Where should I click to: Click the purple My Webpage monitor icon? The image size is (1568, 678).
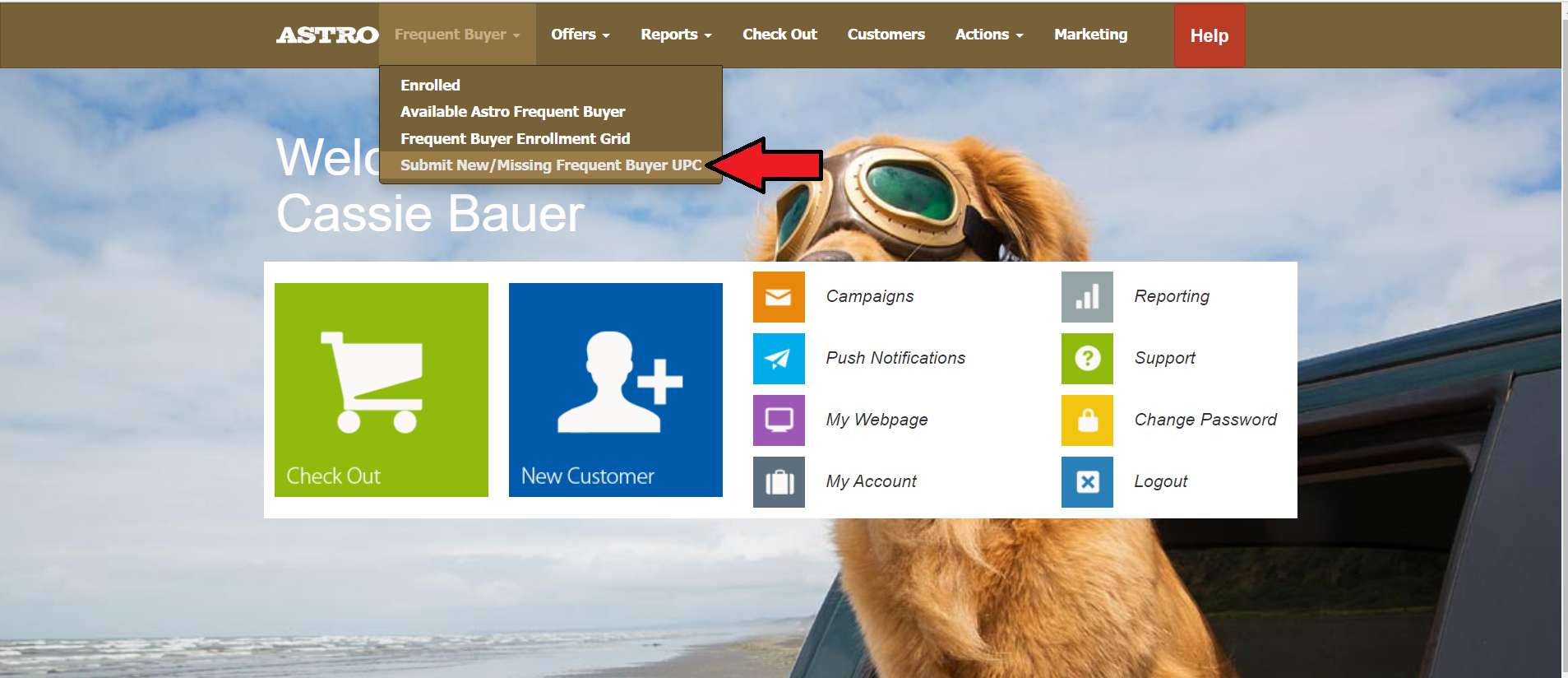(779, 420)
